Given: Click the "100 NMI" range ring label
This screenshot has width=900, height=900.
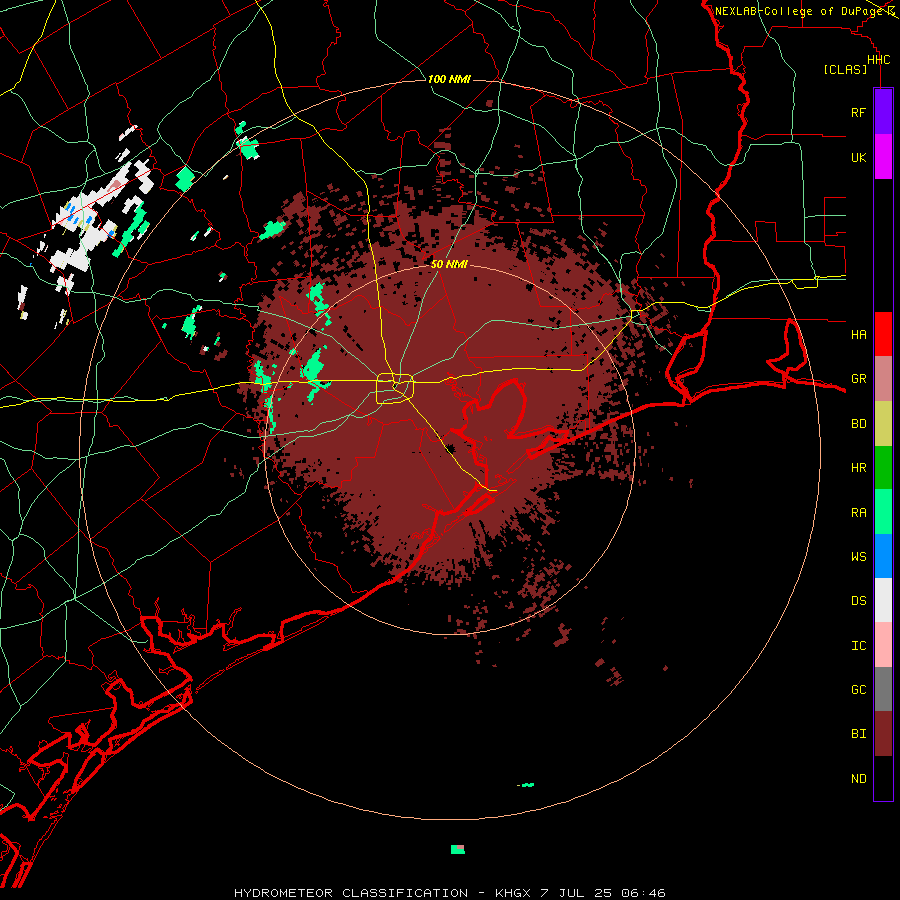Looking at the screenshot, I should (x=449, y=79).
